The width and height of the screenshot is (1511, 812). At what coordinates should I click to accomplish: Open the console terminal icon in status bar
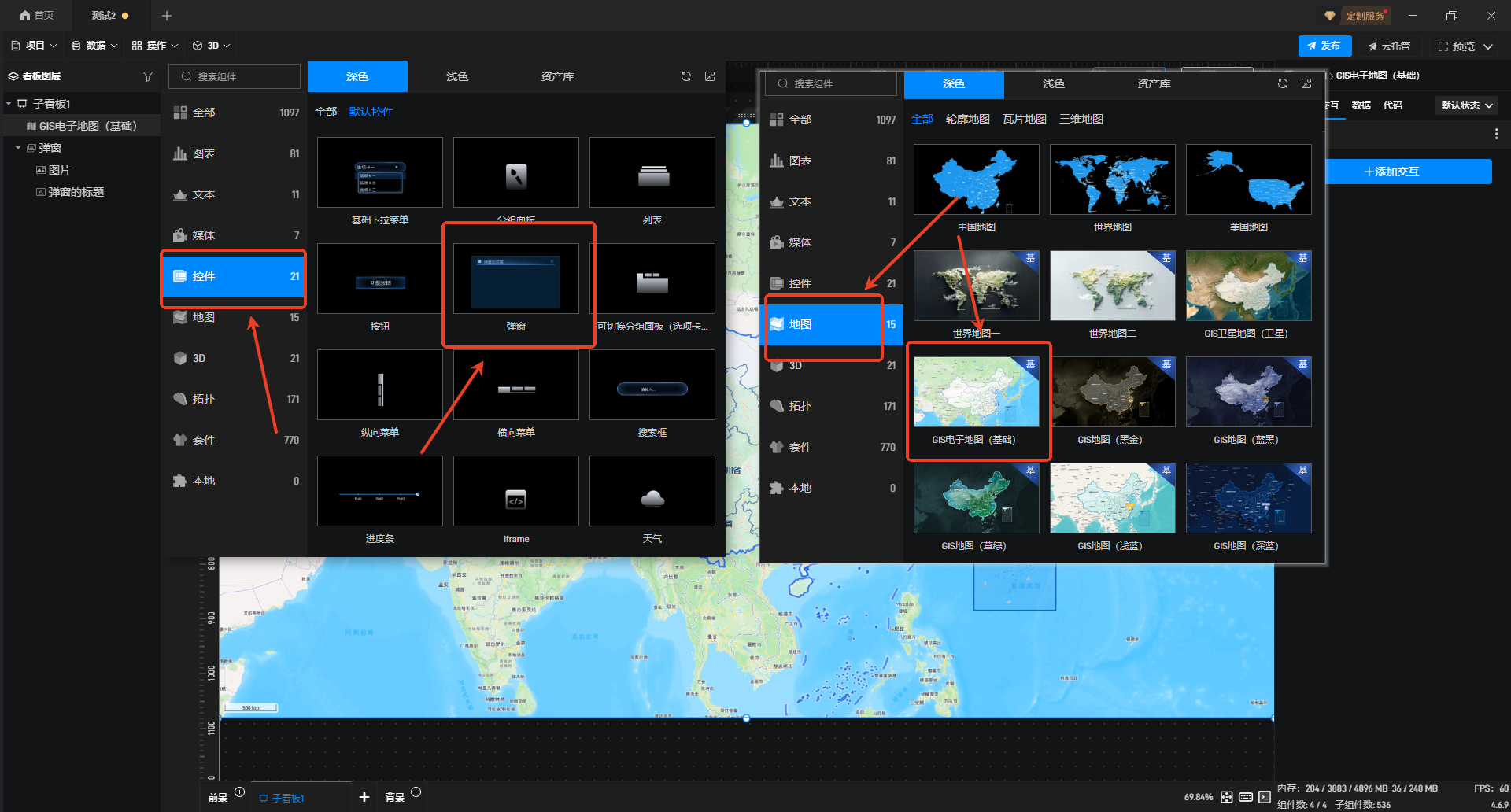(1265, 797)
